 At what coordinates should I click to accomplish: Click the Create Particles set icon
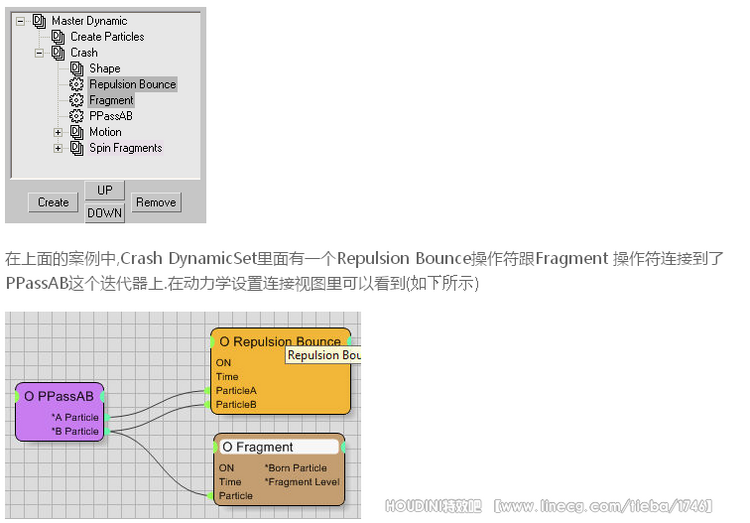pos(58,37)
